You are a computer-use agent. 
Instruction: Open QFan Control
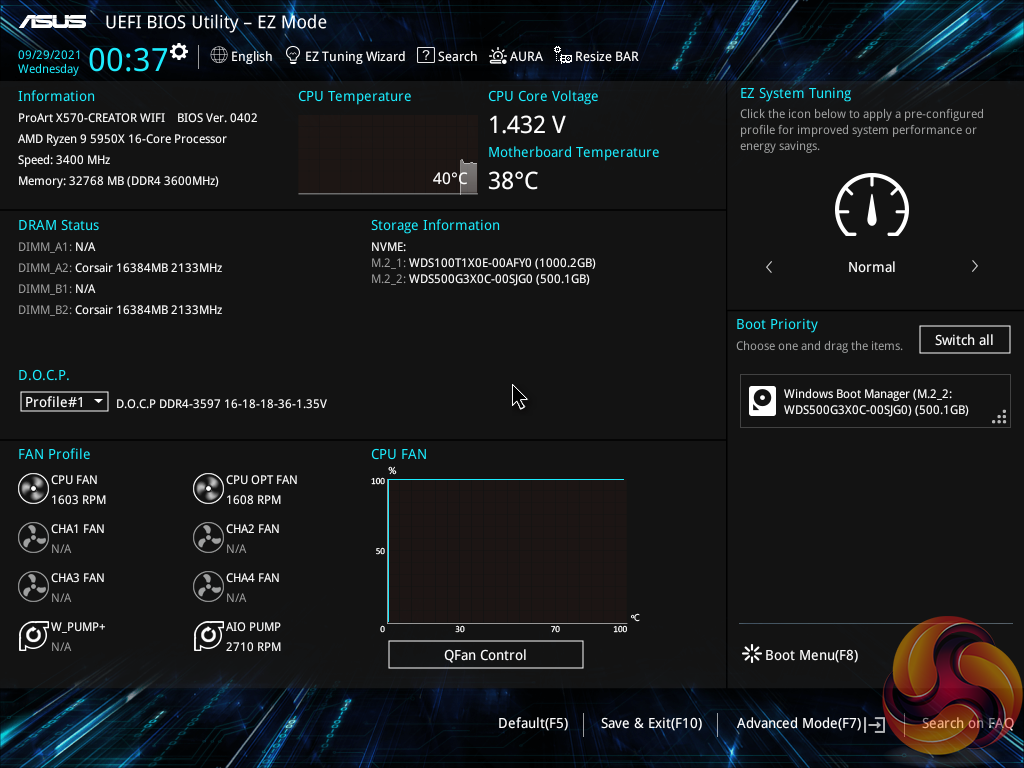point(485,654)
